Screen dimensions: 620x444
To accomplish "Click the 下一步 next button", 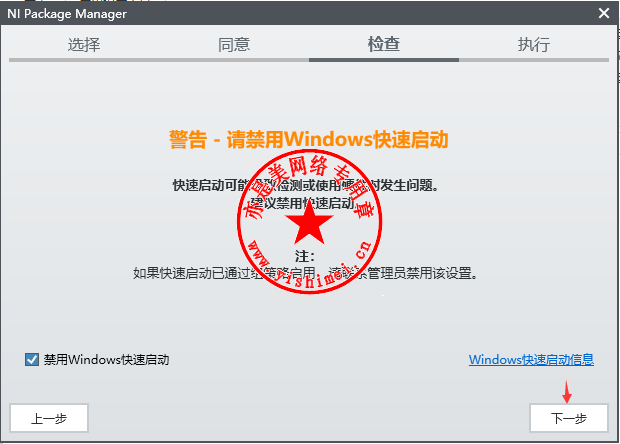I will [x=569, y=418].
